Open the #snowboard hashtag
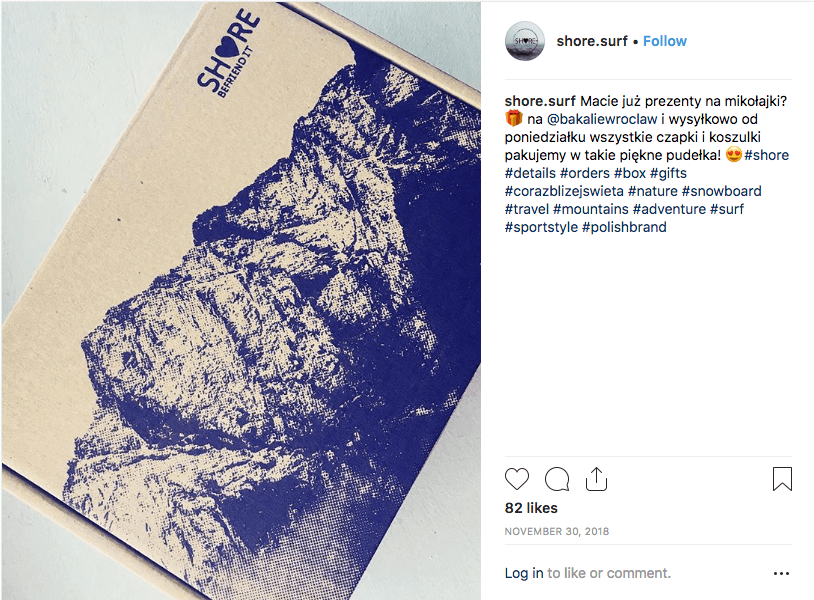 722,191
